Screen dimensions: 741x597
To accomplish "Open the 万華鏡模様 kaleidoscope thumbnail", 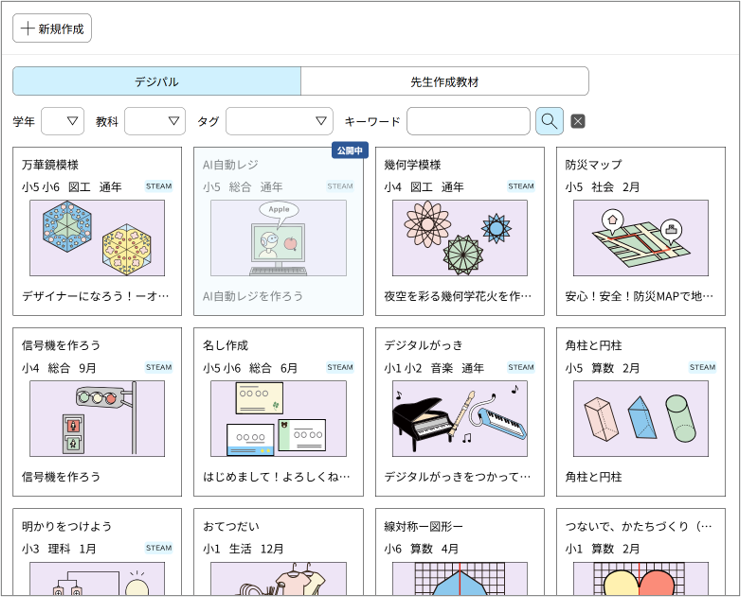I will point(97,238).
